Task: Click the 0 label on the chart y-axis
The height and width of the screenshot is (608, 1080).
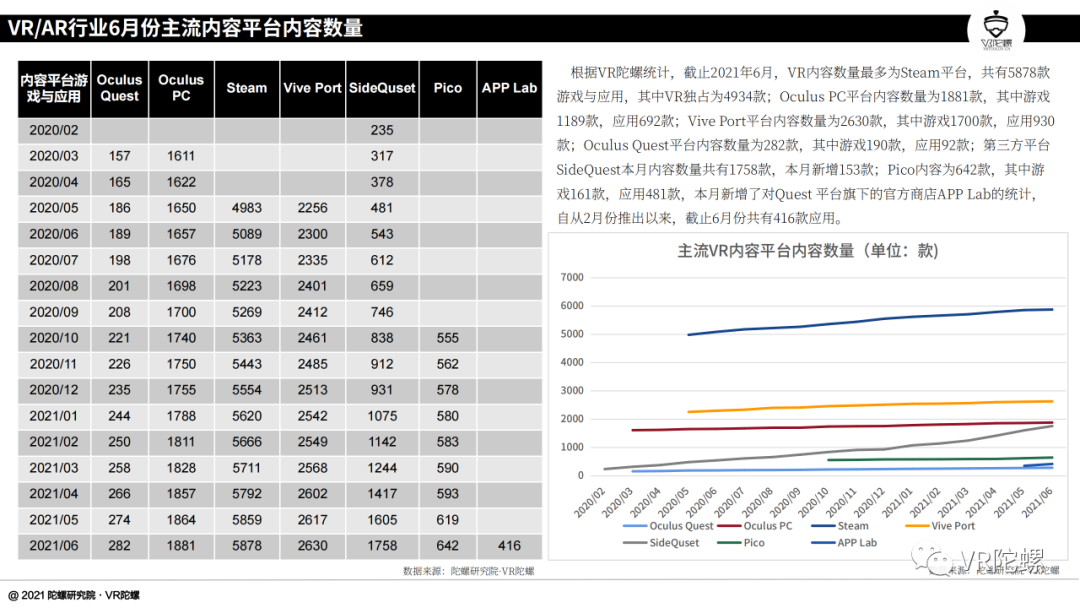Action: pyautogui.click(x=581, y=475)
